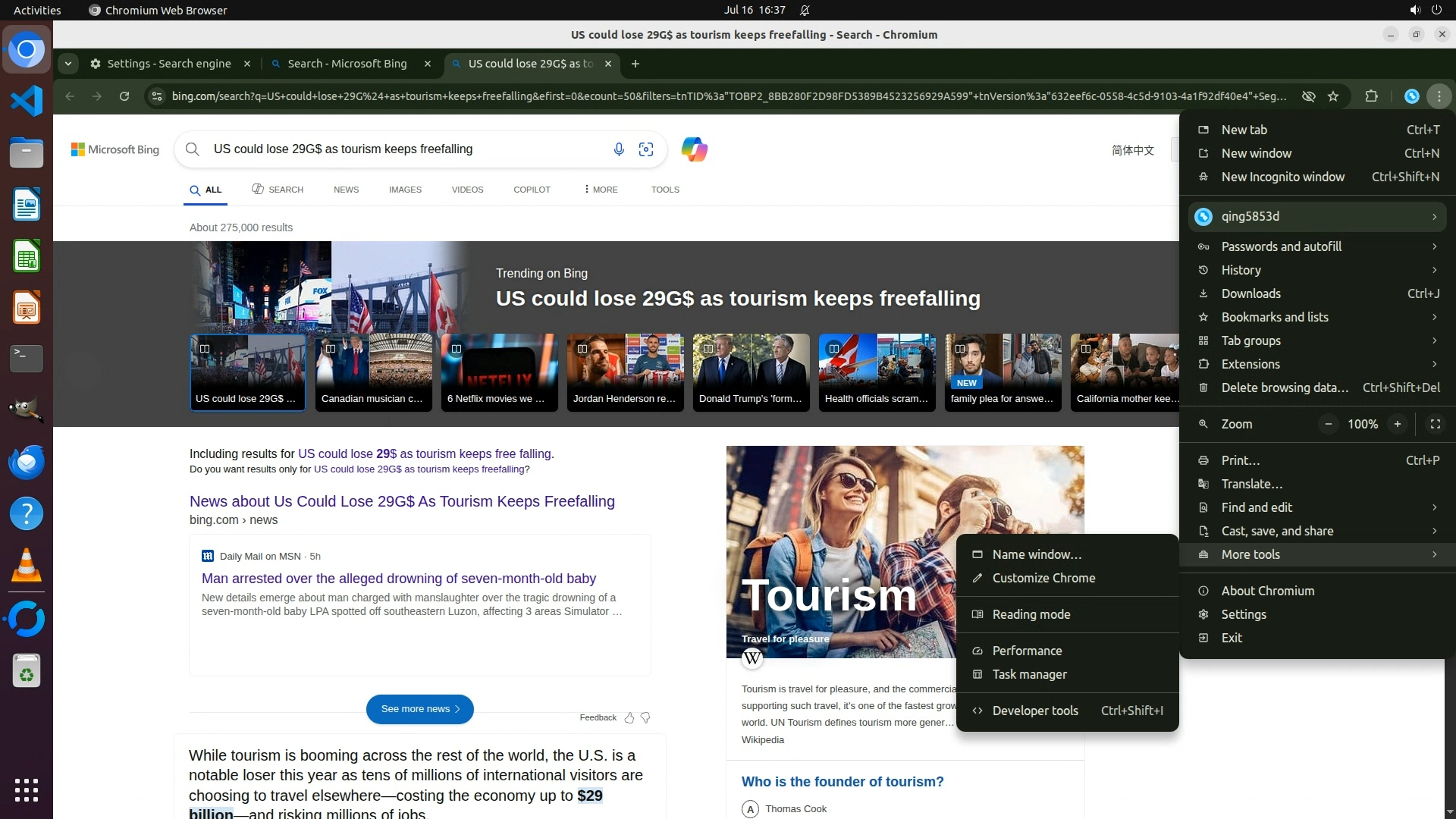Open visual search camera icon
1456x819 pixels.
646,149
